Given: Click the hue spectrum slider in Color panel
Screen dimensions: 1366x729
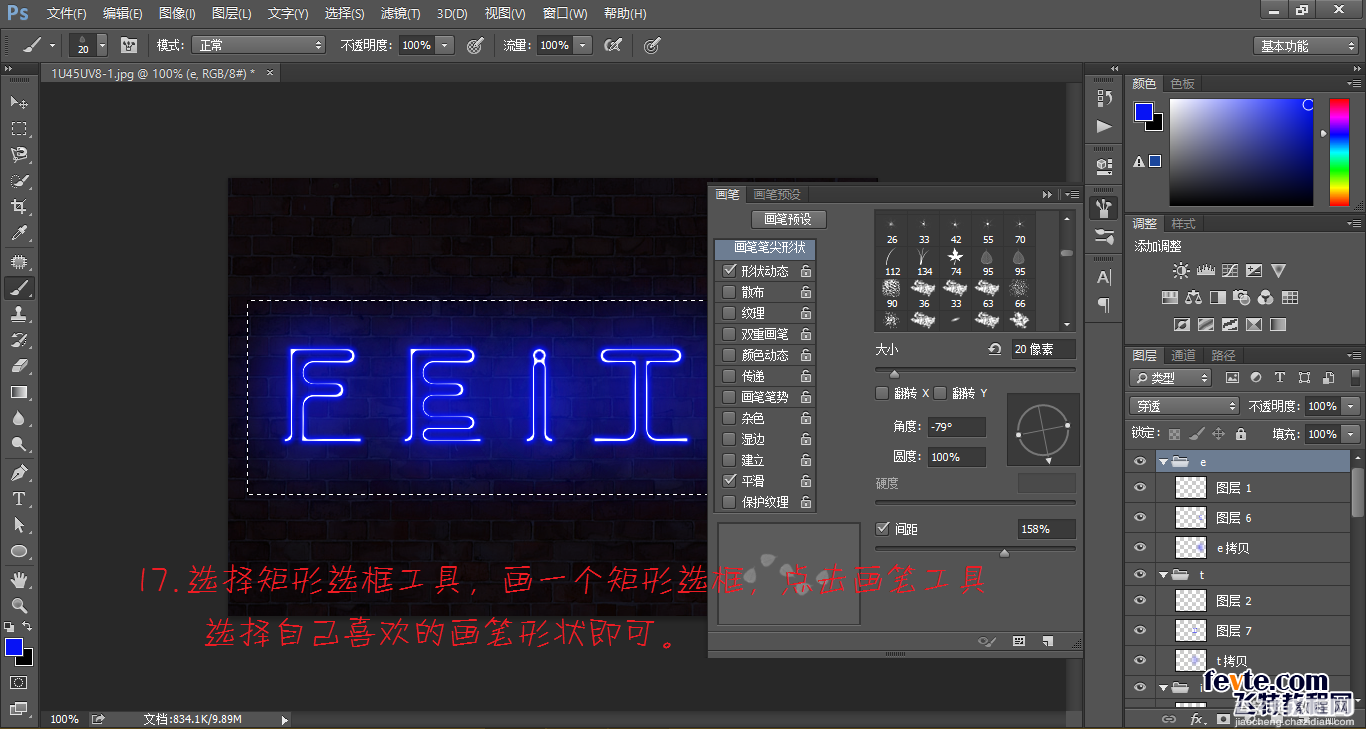Looking at the screenshot, I should click(1339, 152).
